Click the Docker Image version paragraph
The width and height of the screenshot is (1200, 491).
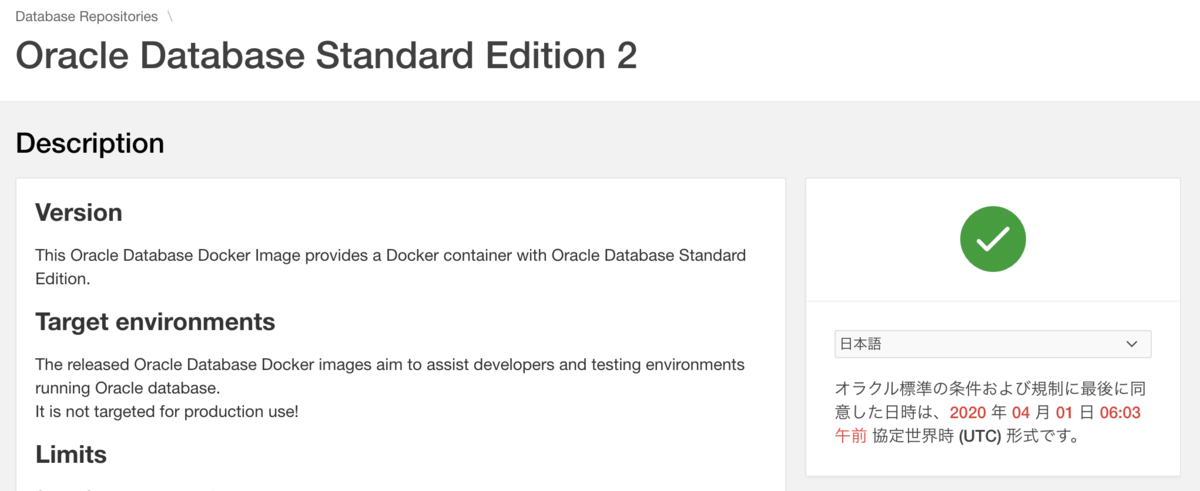(x=390, y=267)
